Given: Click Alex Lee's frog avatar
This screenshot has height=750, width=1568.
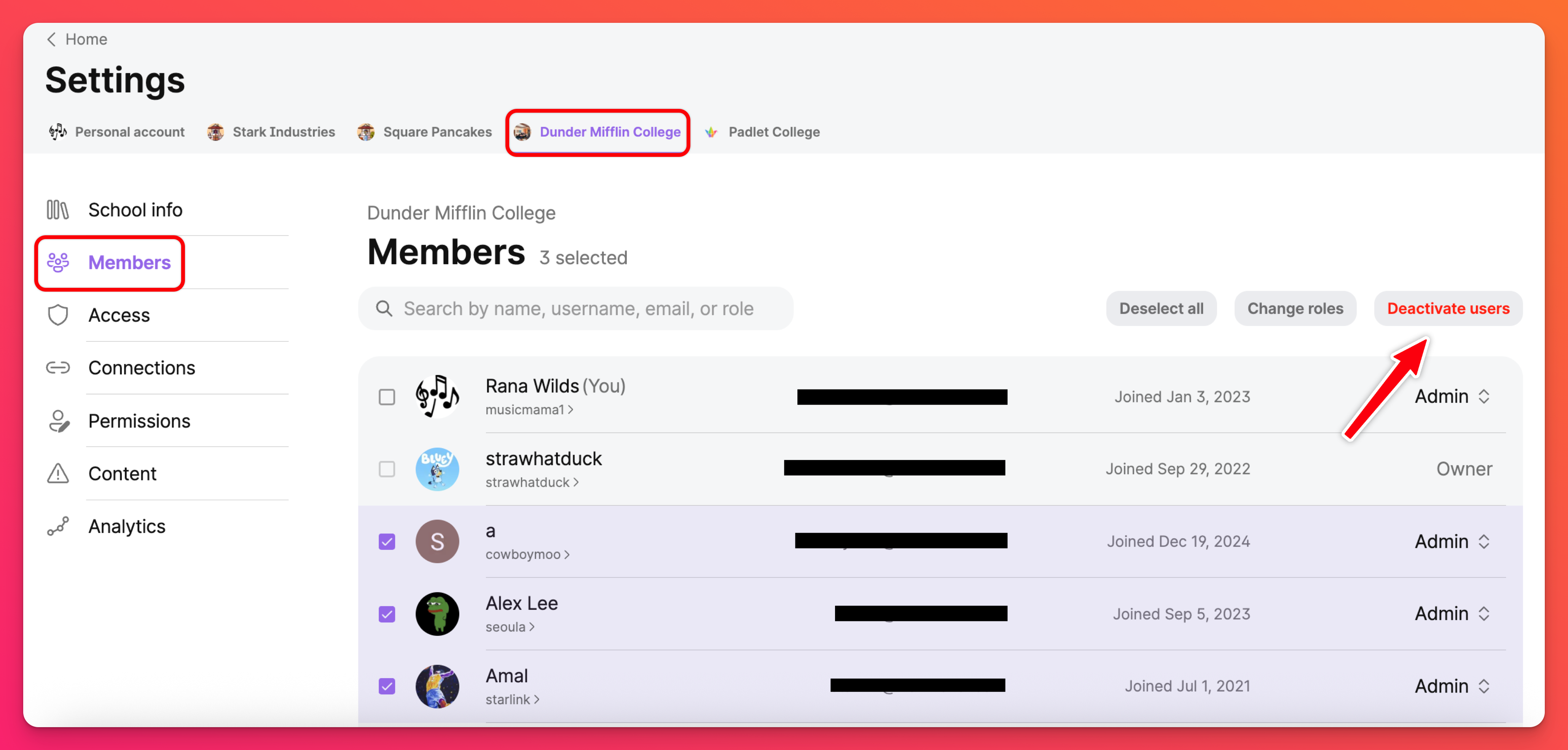Looking at the screenshot, I should 437,614.
